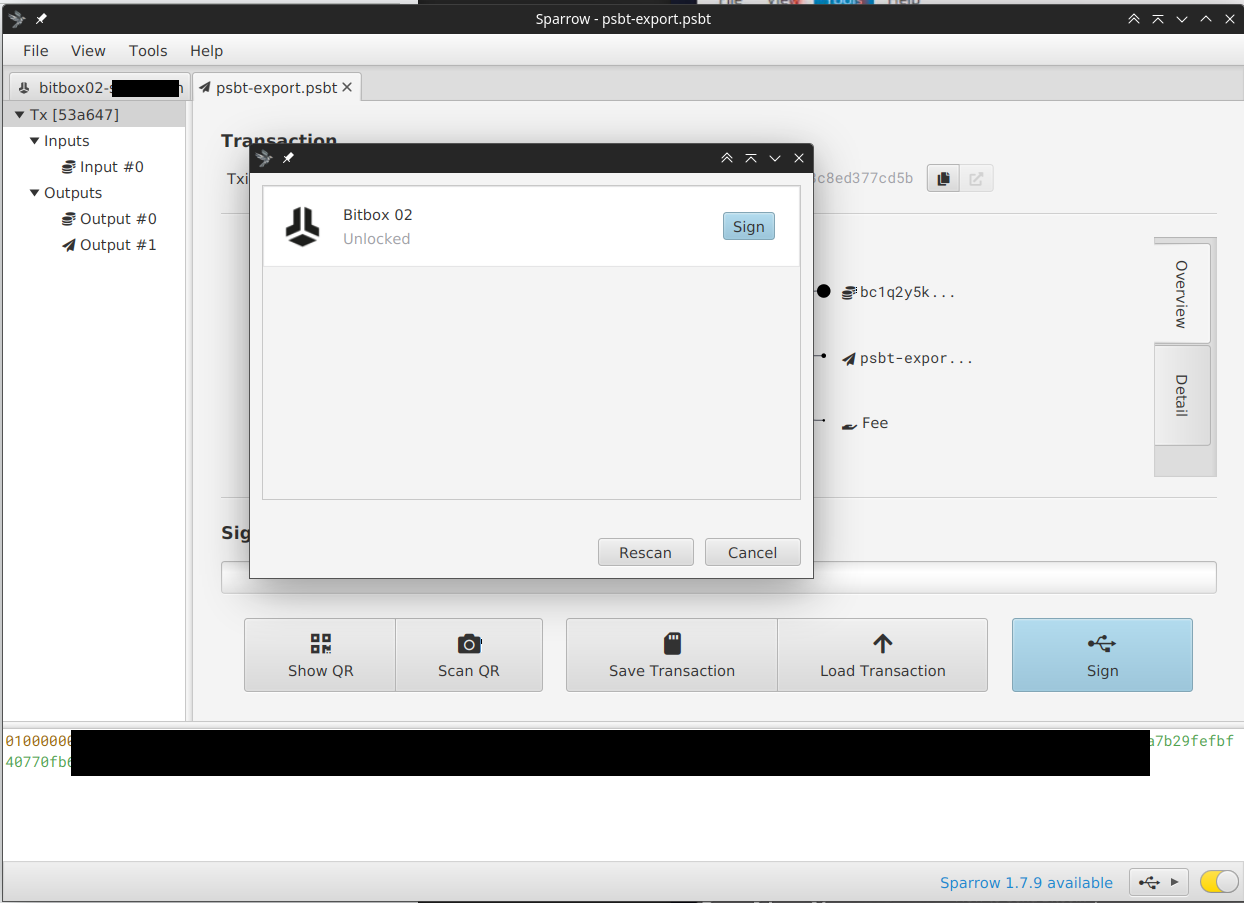Click the Save Transaction SD card icon
This screenshot has height=903, width=1244.
tap(672, 643)
